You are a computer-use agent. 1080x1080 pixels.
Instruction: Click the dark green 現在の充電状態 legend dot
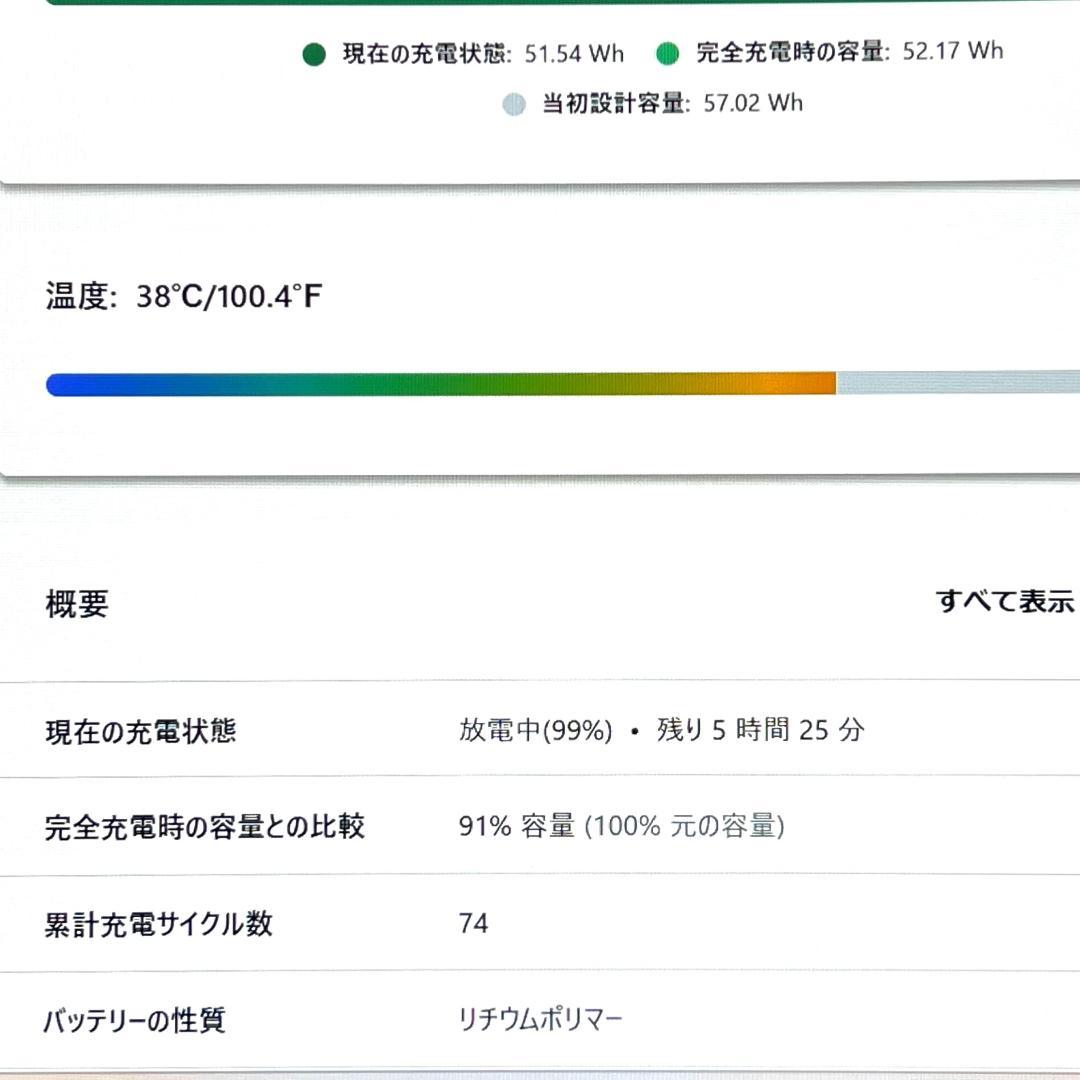[315, 52]
